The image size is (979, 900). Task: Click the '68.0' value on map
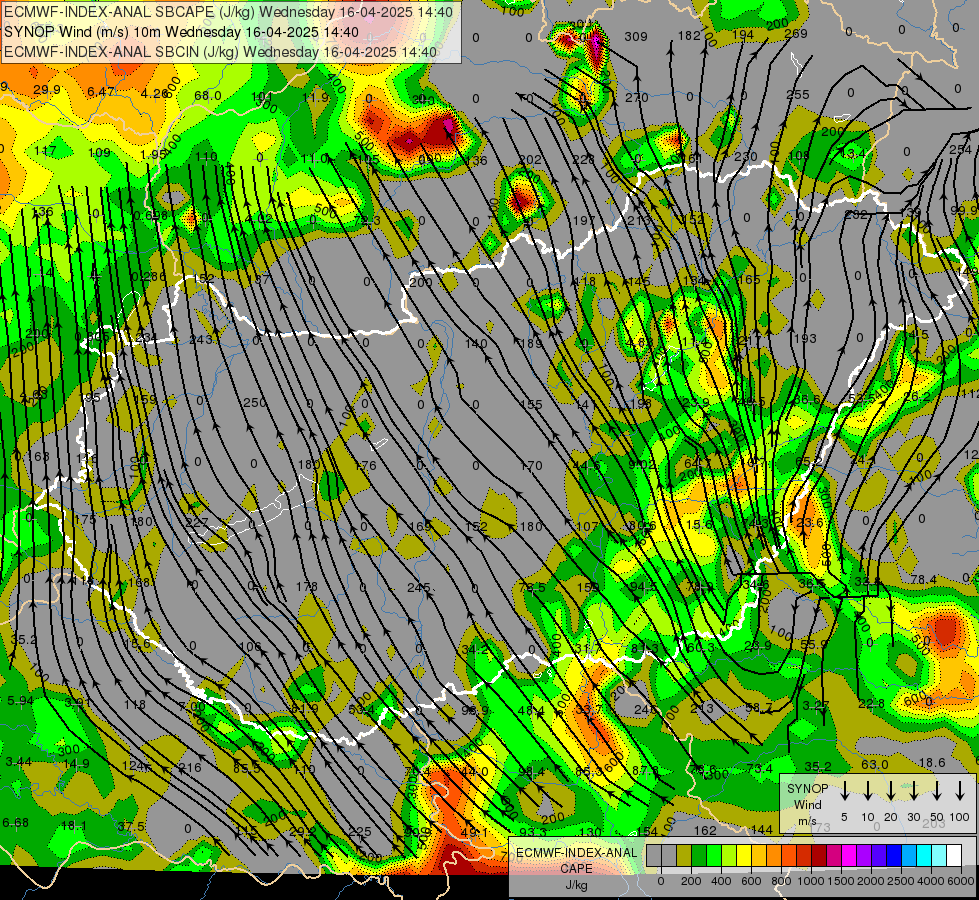tap(208, 96)
